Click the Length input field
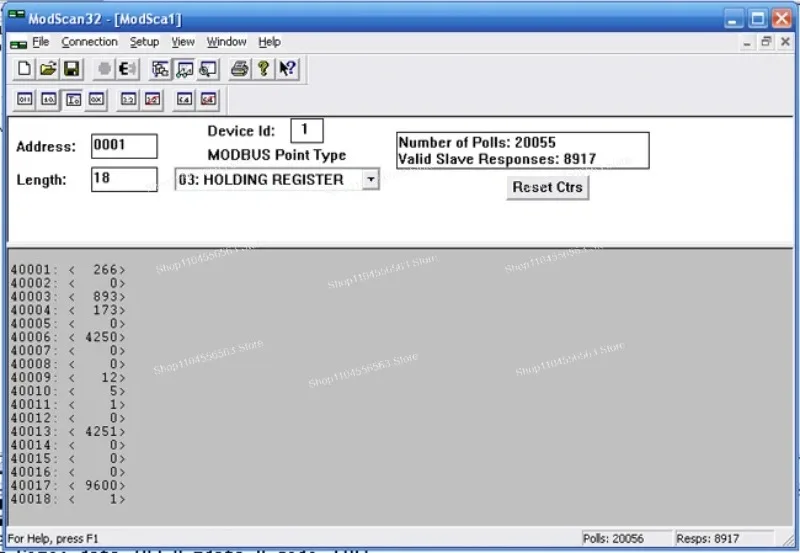The image size is (800, 553). [x=124, y=179]
